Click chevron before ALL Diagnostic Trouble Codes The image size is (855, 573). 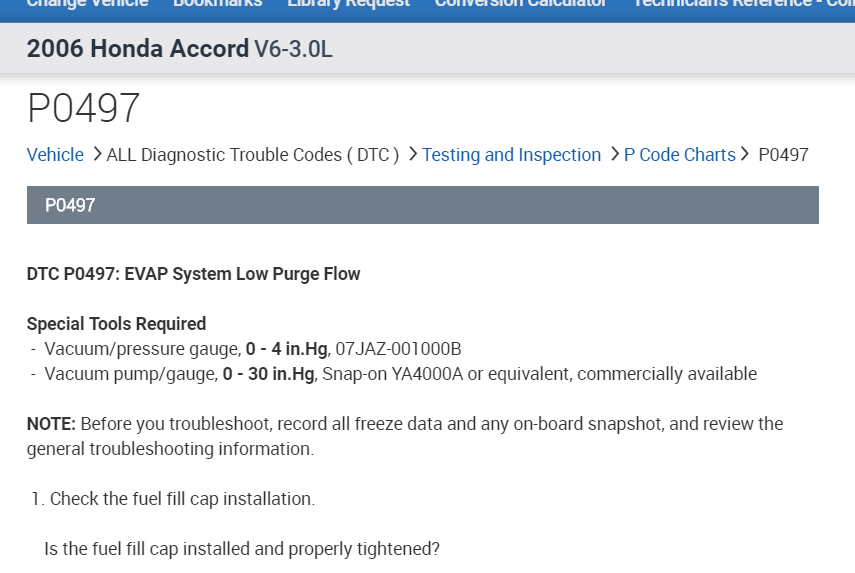[97, 154]
